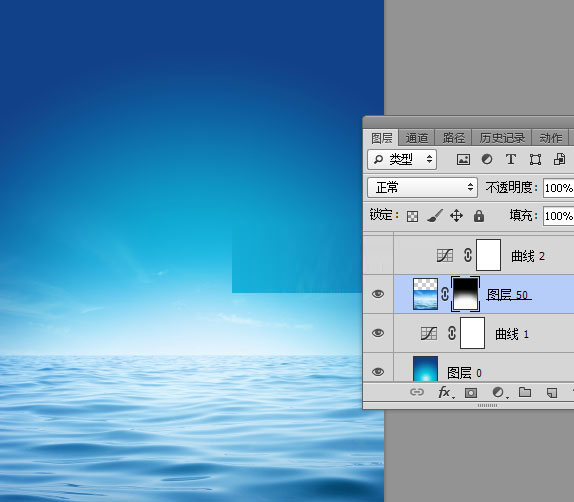Toggle visibility of 曲线 1 layer
The image size is (574, 502).
click(x=378, y=333)
